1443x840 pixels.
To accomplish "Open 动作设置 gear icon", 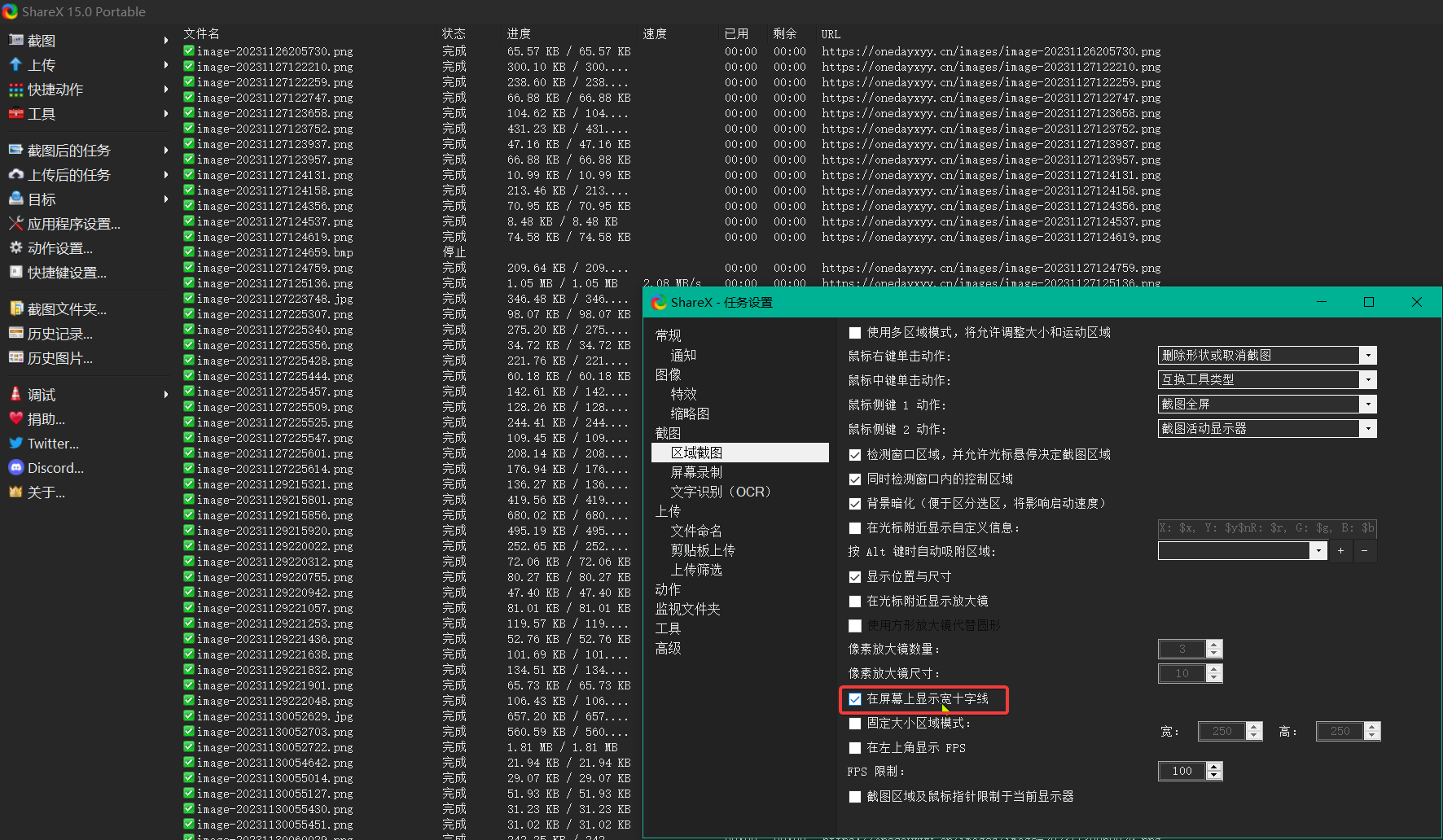I will [15, 247].
